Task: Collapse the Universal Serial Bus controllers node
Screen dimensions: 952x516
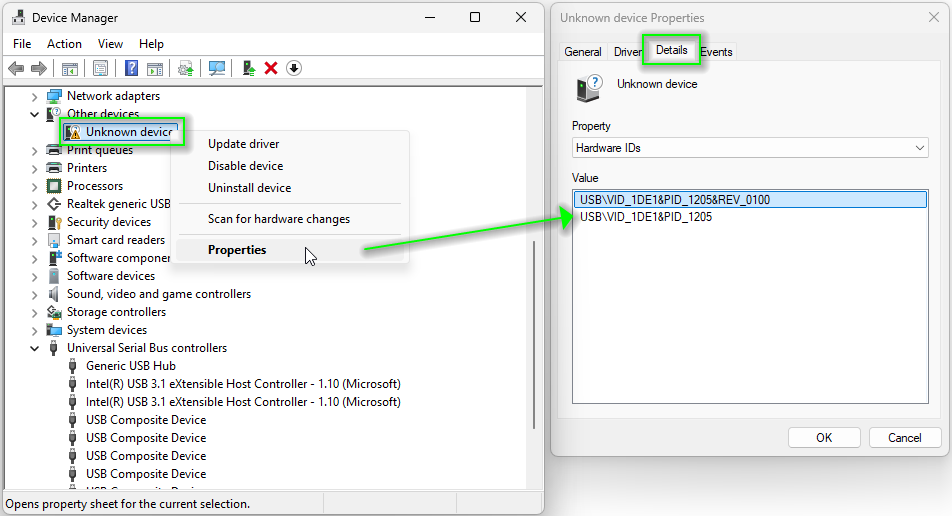Action: [35, 348]
